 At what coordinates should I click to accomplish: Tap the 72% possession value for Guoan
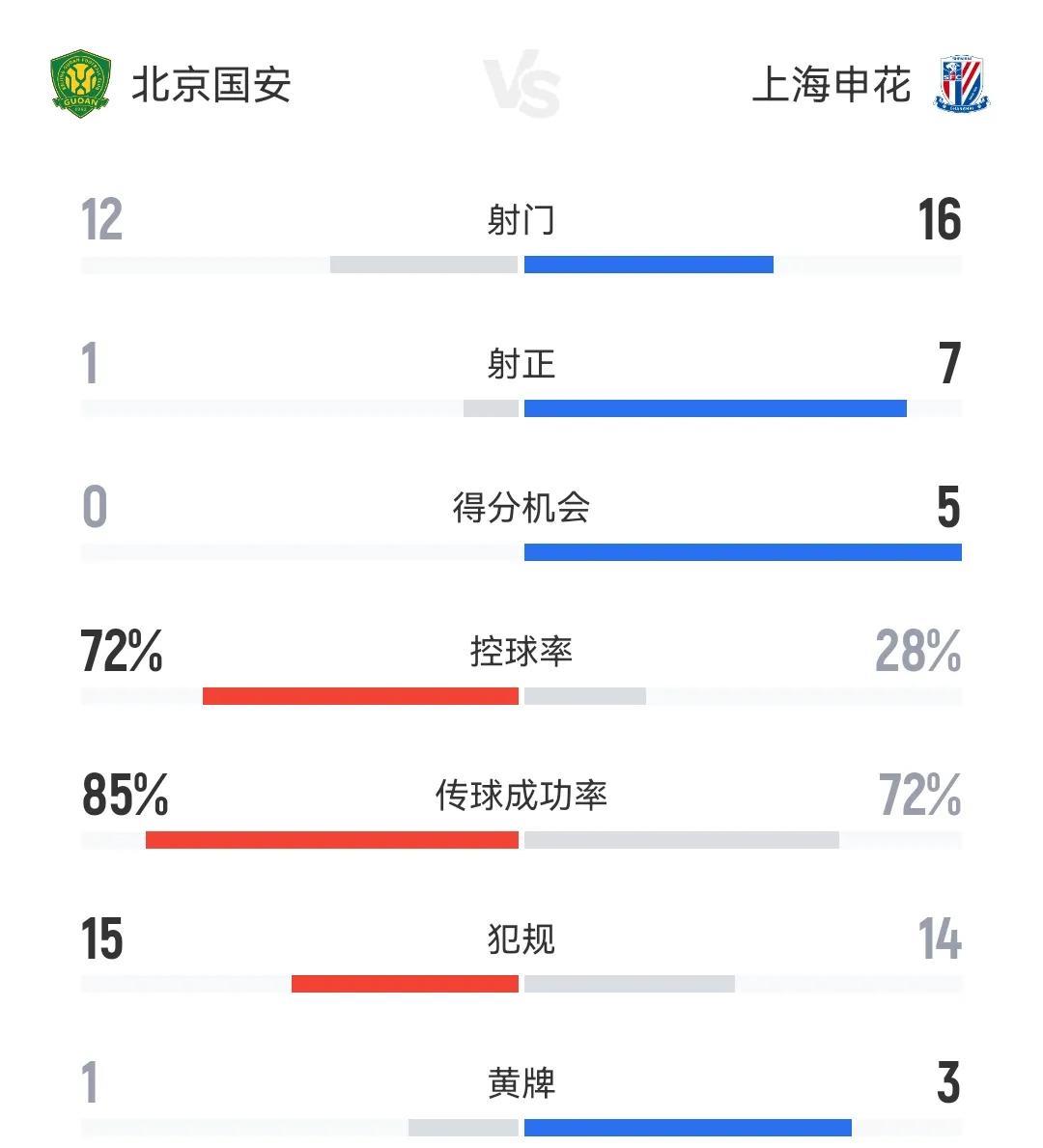(122, 651)
